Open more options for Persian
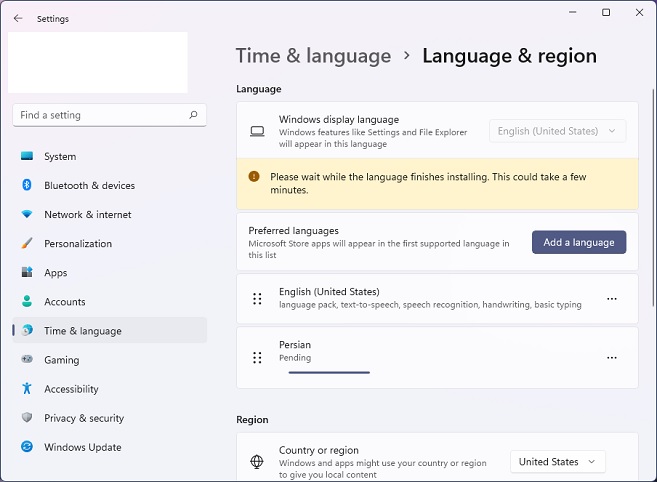This screenshot has height=482, width=657. [612, 358]
